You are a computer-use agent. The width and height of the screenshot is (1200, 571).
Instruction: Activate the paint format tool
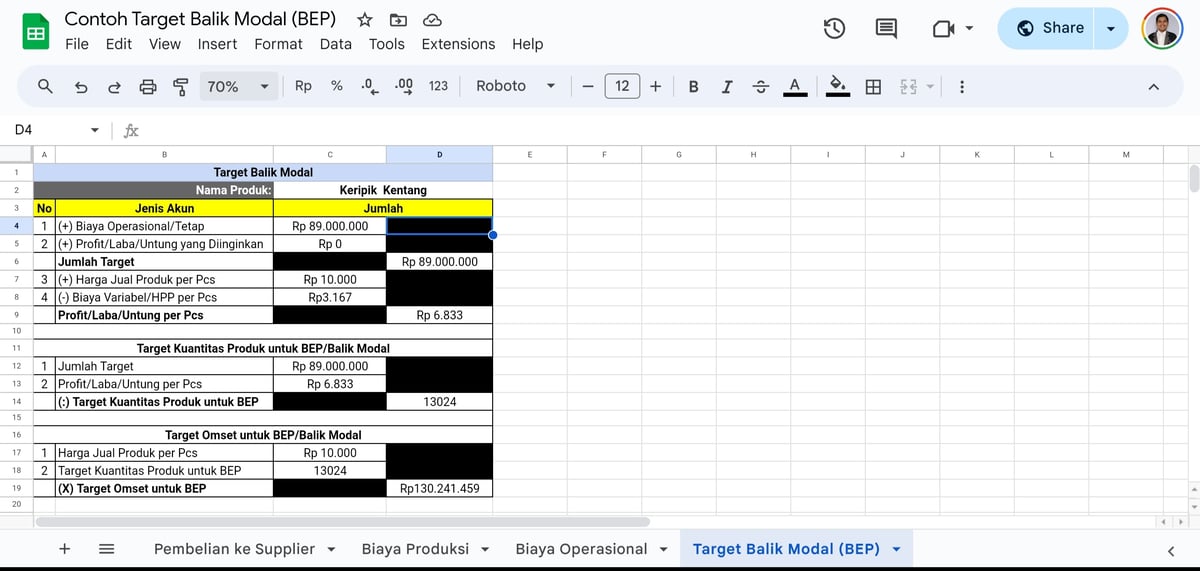[x=181, y=87]
